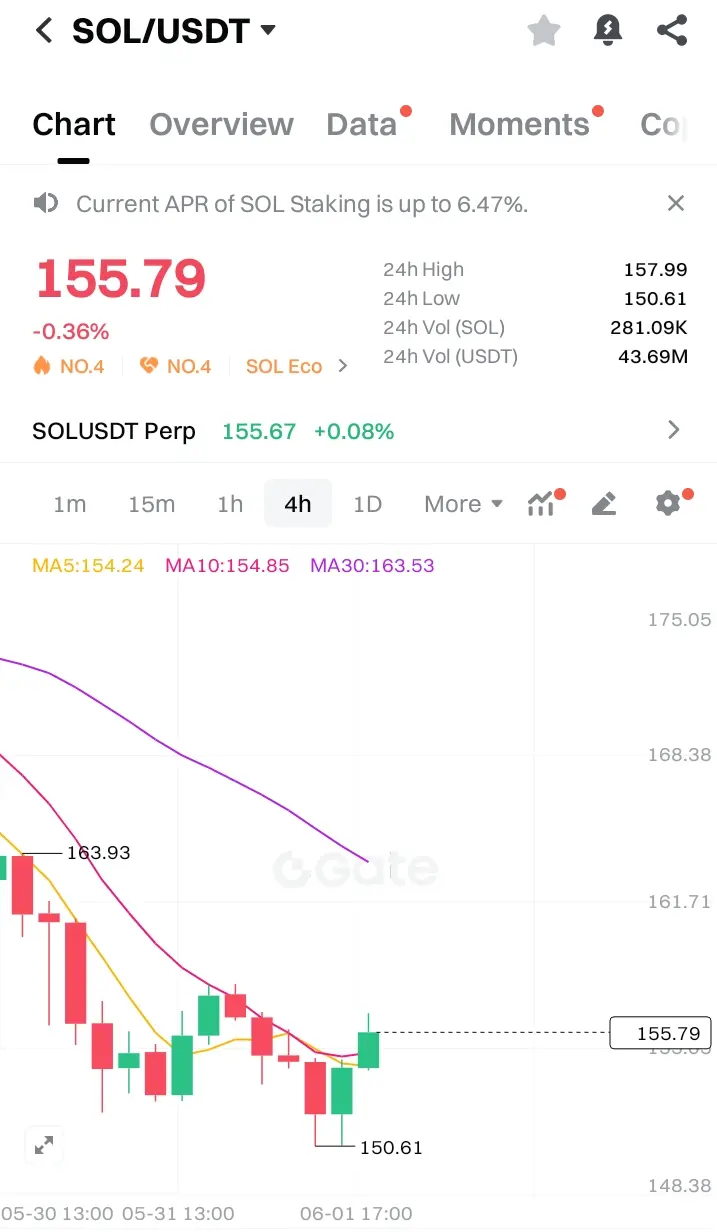This screenshot has height=1232, width=717.
Task: Dismiss the SOL Staking APR banner
Action: coord(676,204)
